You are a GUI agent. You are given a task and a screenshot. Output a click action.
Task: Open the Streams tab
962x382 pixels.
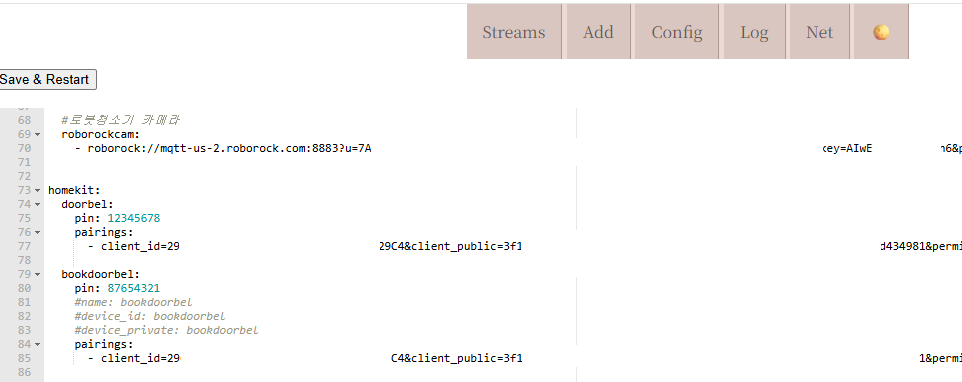click(x=514, y=32)
